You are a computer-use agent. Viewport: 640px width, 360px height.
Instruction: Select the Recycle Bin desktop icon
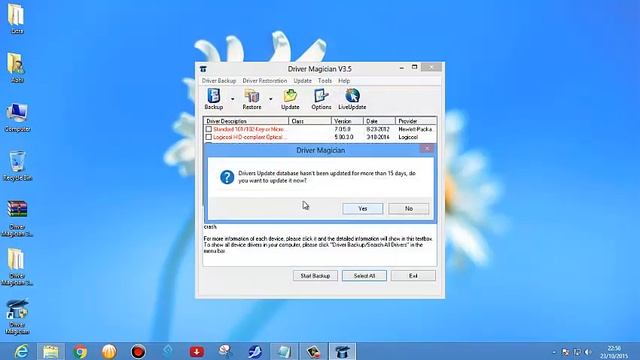click(17, 166)
